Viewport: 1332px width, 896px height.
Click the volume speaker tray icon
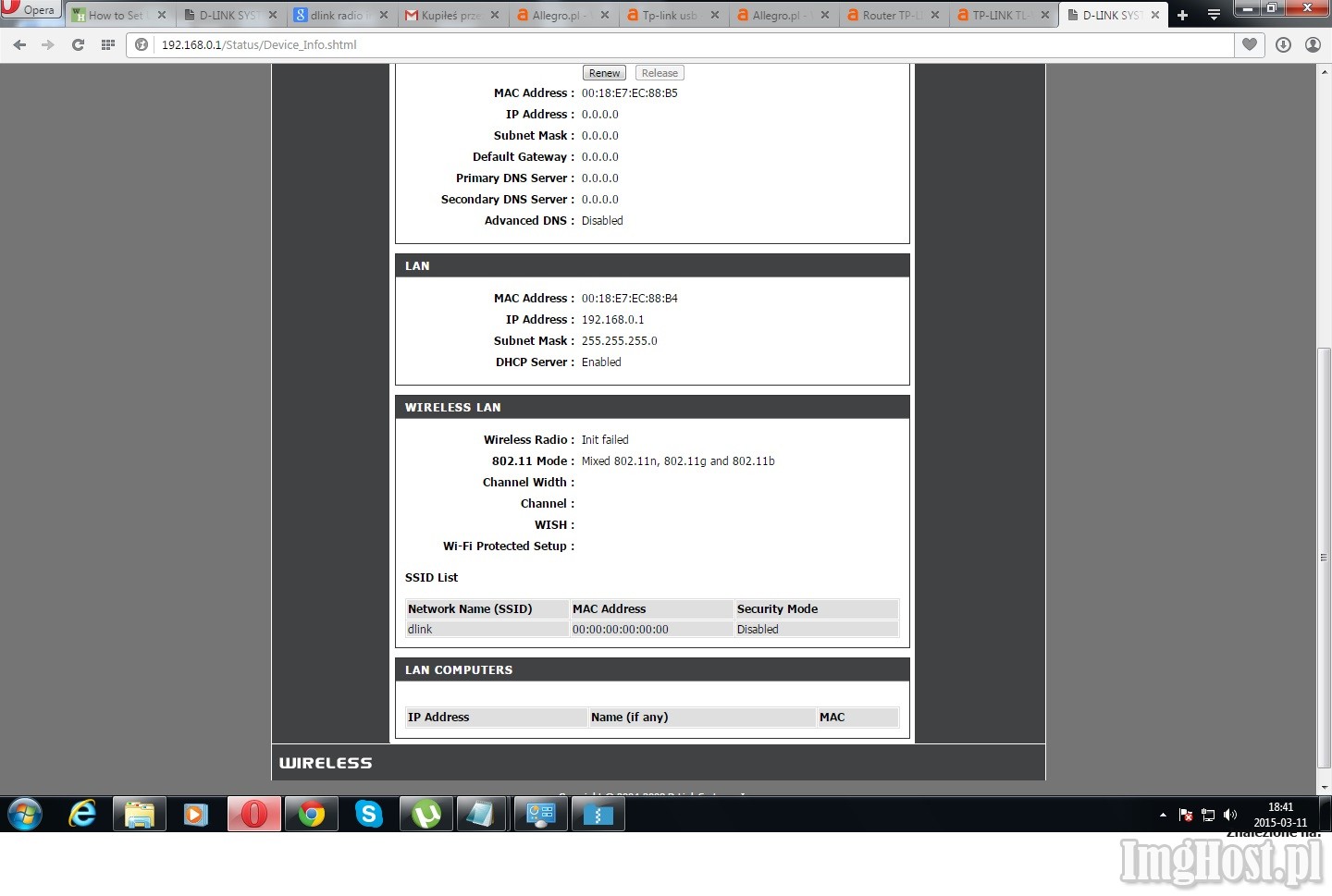pyautogui.click(x=1230, y=815)
